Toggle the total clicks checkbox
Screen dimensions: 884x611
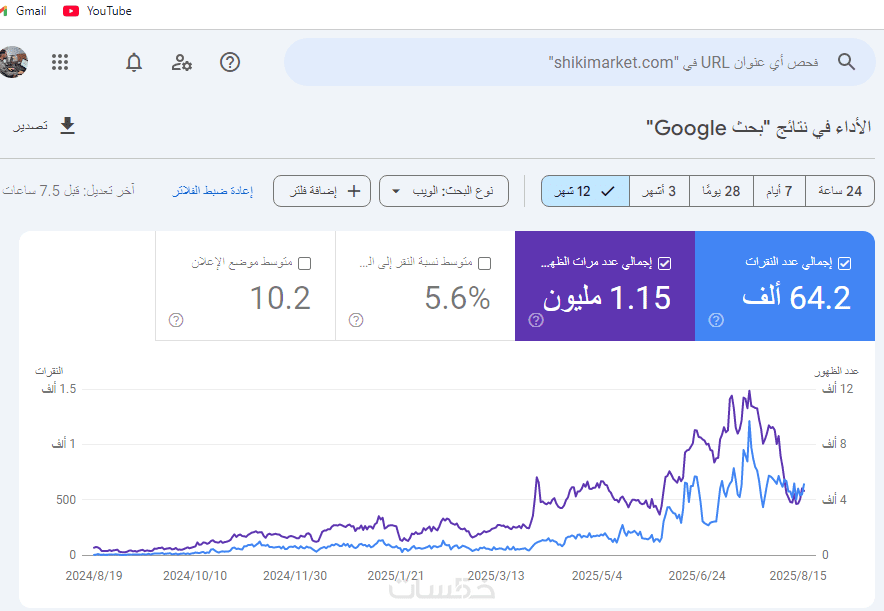[845, 263]
